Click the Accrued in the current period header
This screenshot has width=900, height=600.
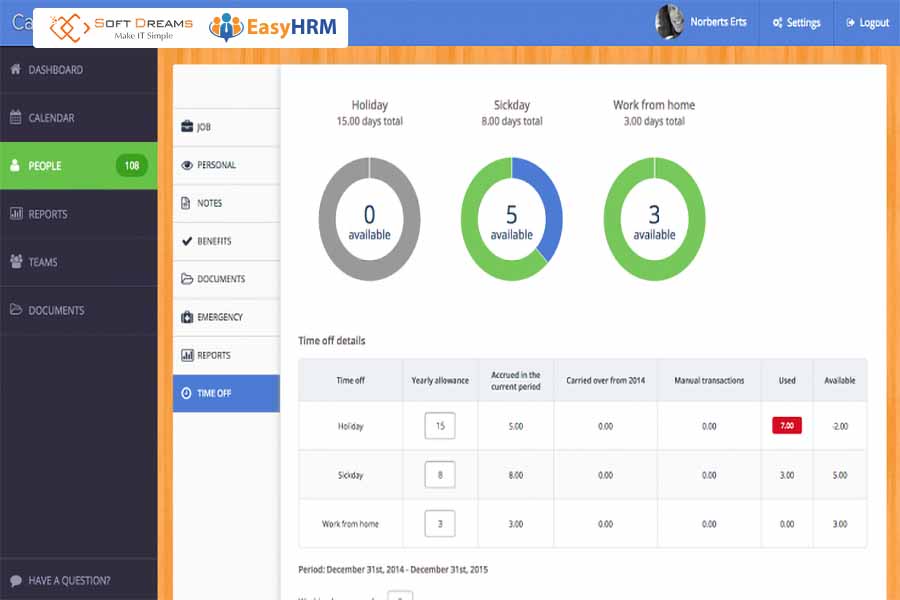tap(515, 380)
